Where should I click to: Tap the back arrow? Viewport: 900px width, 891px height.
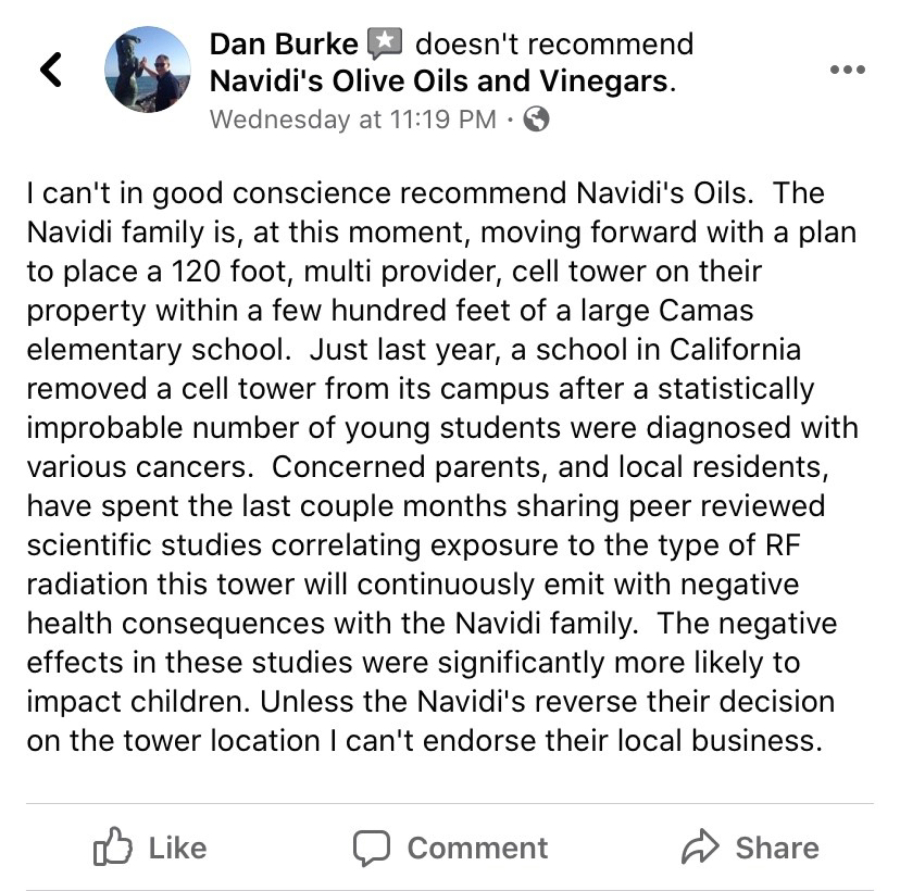[51, 69]
